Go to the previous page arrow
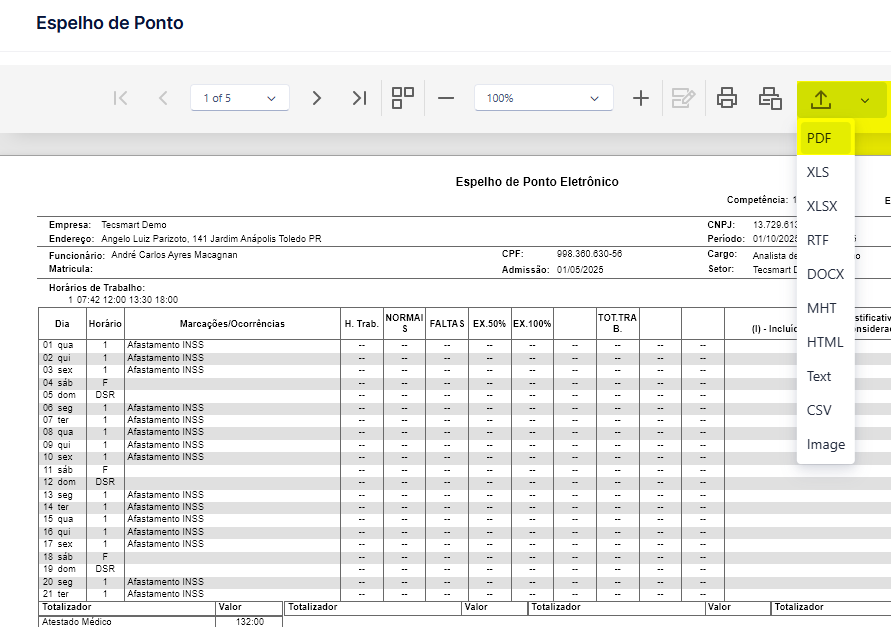This screenshot has height=627, width=891. [163, 98]
